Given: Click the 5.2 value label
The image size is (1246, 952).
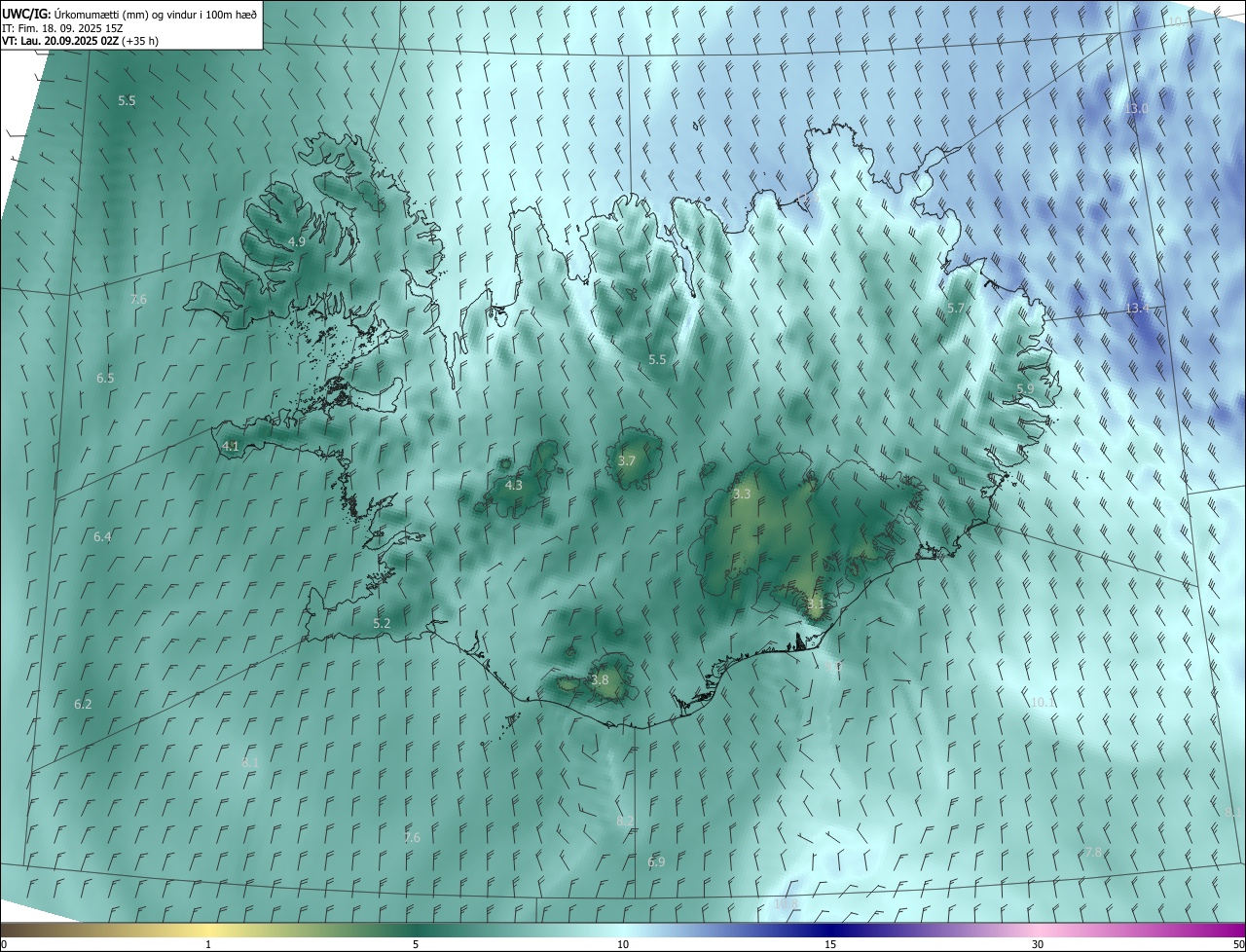Looking at the screenshot, I should [x=382, y=623].
